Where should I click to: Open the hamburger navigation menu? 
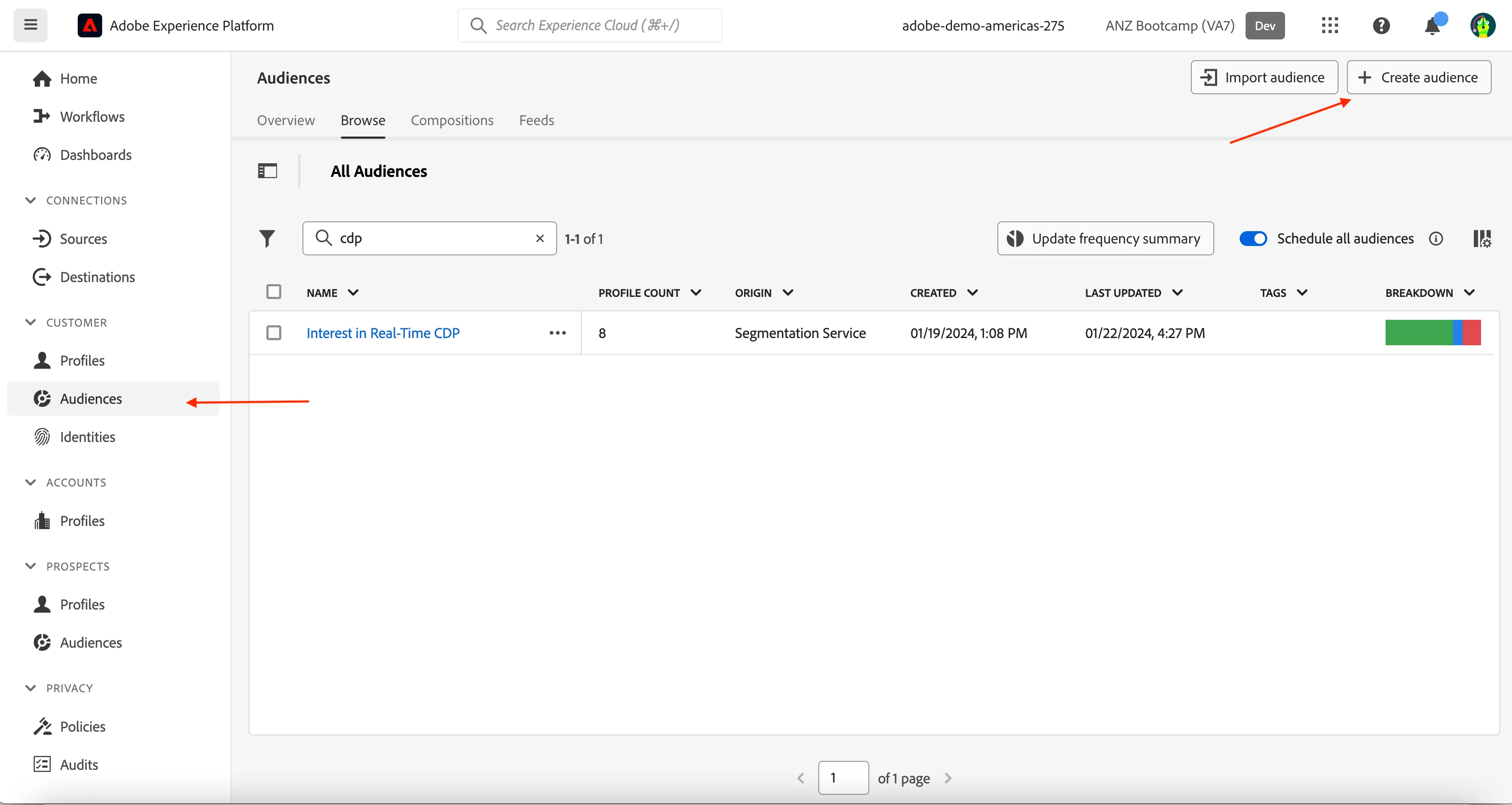click(31, 25)
